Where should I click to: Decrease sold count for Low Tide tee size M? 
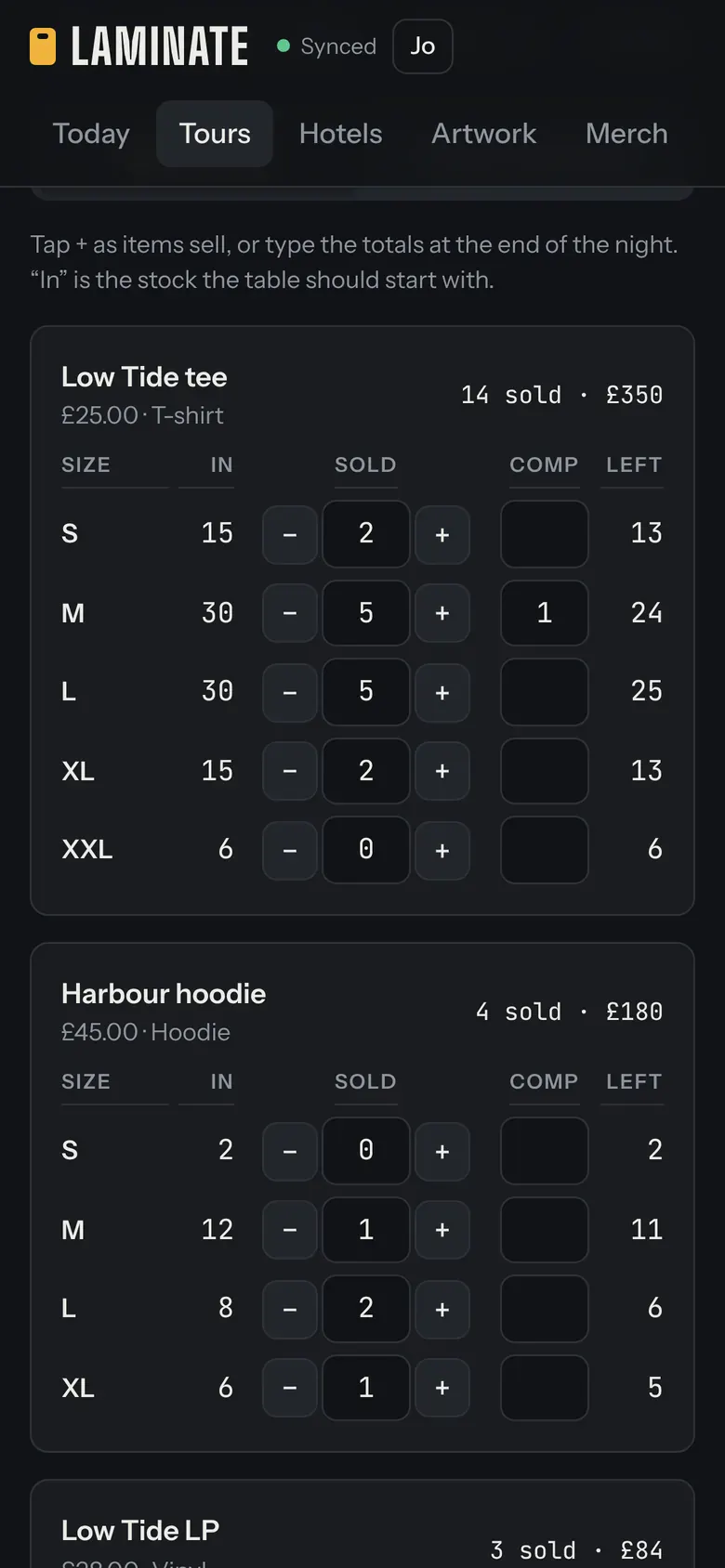click(290, 613)
